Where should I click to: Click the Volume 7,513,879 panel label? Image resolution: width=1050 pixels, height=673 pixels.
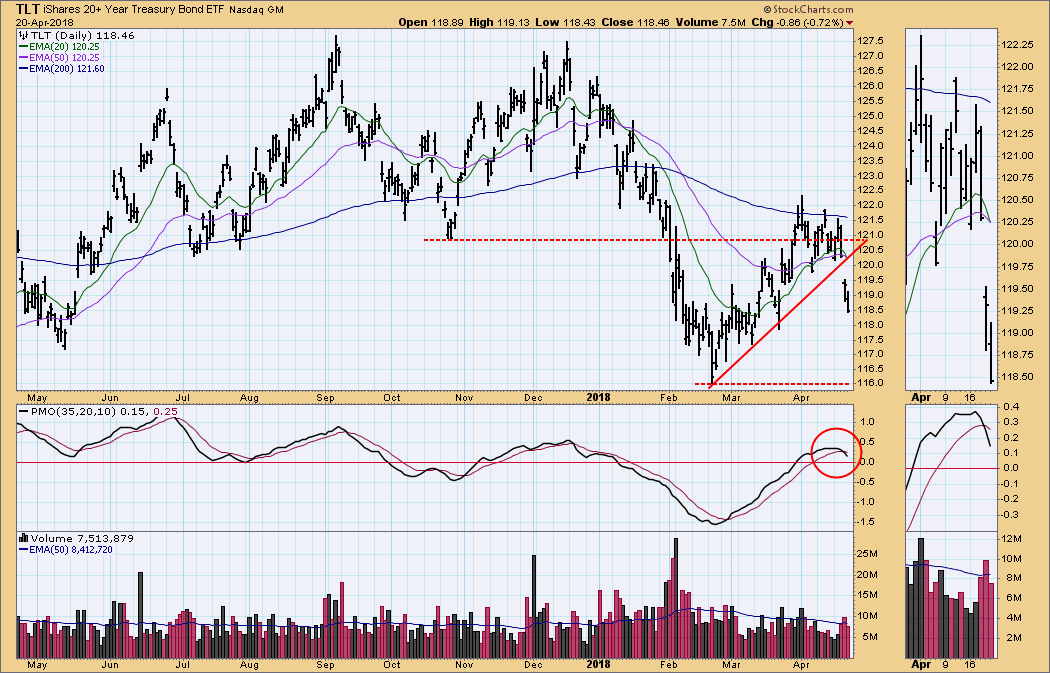pyautogui.click(x=77, y=538)
